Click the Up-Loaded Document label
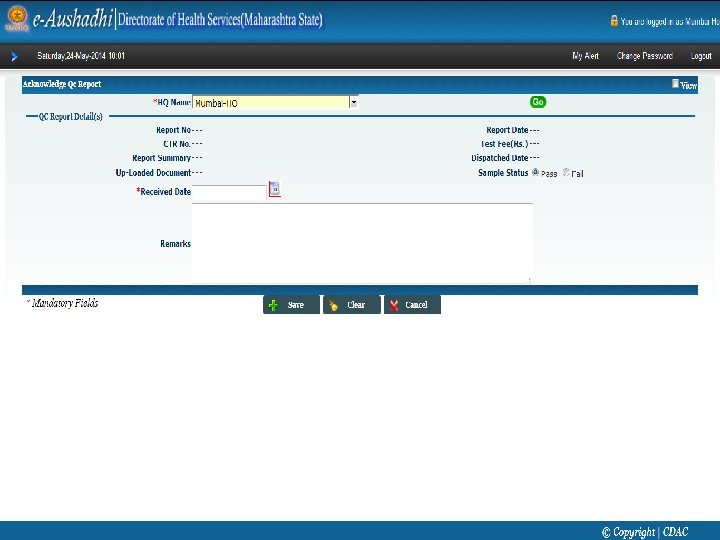The image size is (720, 540). click(x=153, y=173)
